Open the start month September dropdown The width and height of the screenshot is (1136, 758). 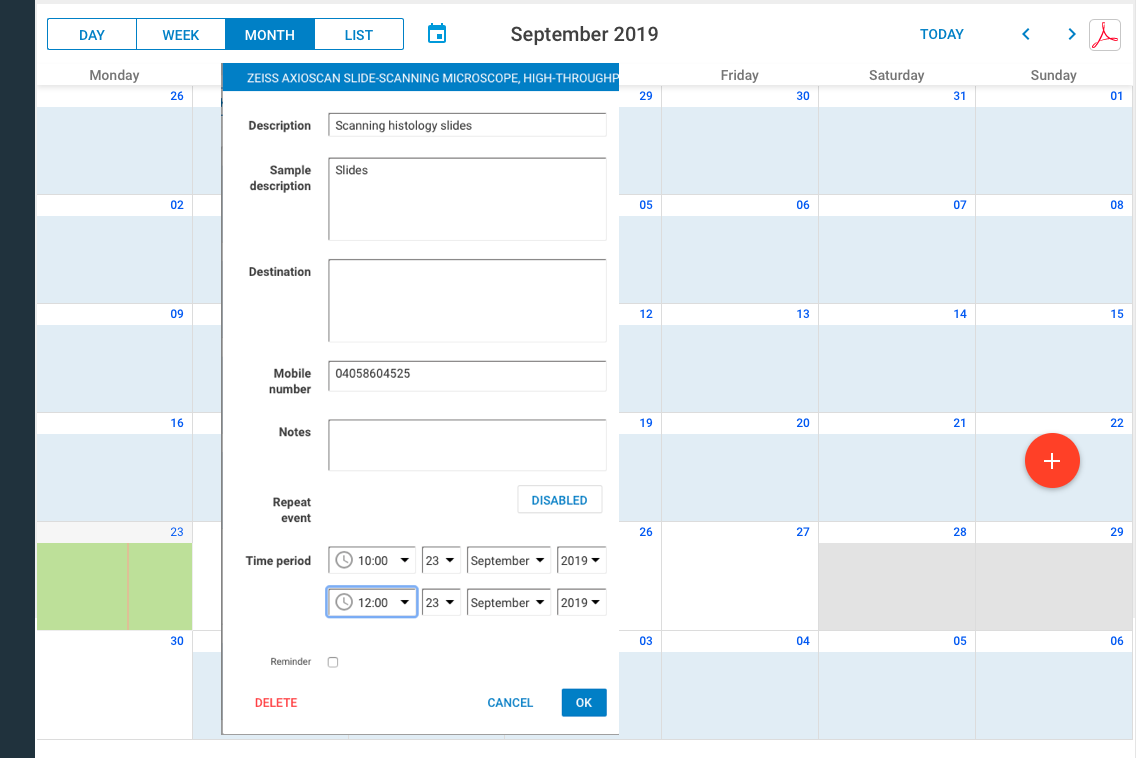pyautogui.click(x=509, y=560)
